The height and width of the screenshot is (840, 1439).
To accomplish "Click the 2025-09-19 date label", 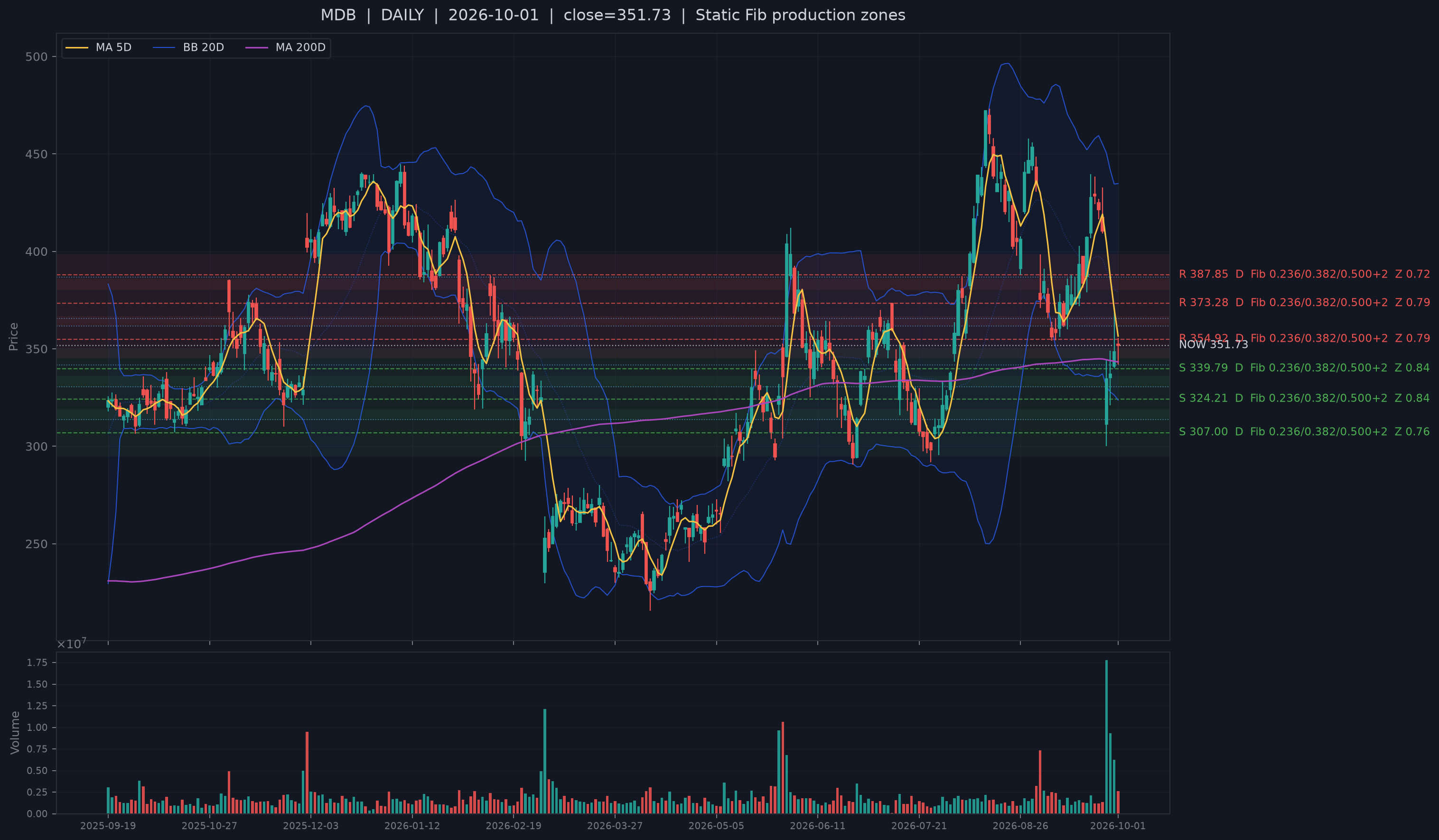I will point(108,826).
